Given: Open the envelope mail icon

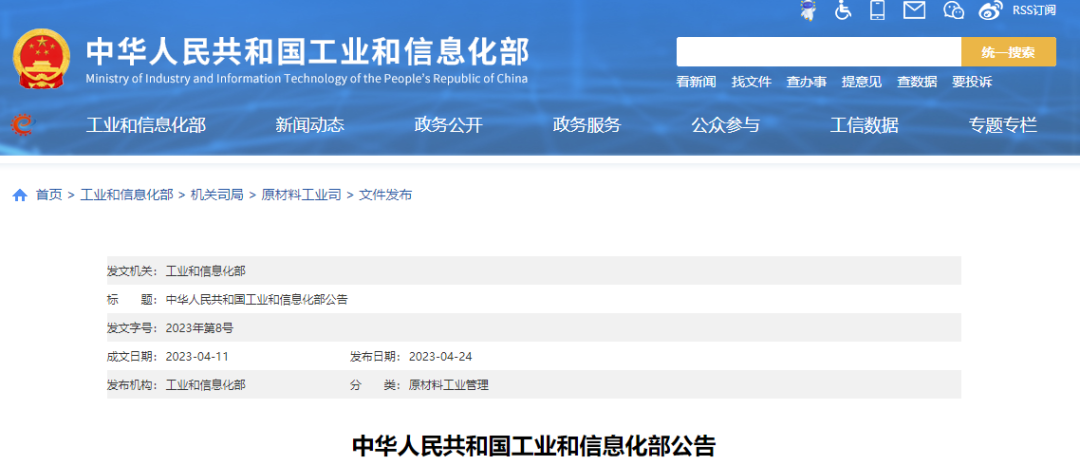Looking at the screenshot, I should [x=914, y=10].
